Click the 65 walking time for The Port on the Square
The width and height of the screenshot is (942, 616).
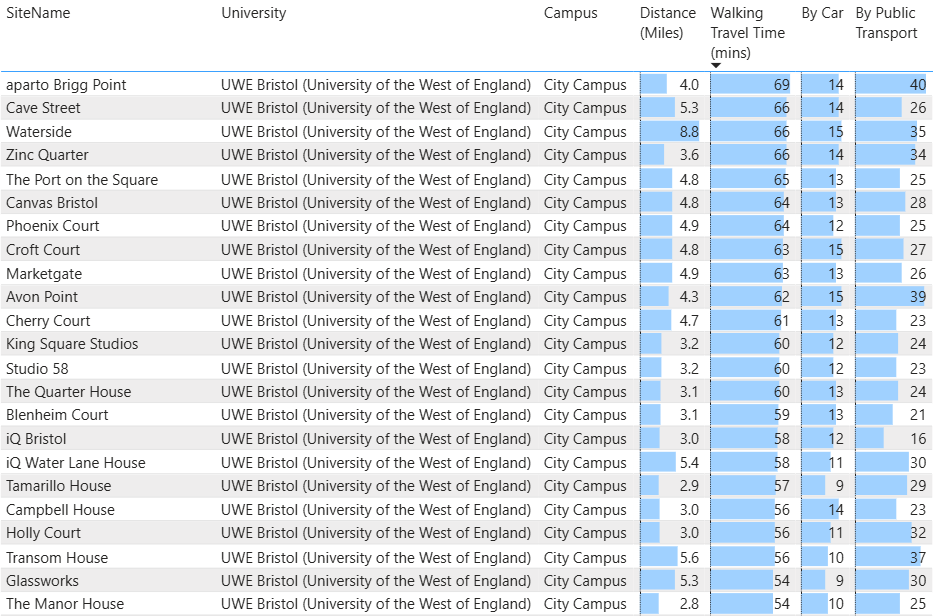[x=782, y=180]
